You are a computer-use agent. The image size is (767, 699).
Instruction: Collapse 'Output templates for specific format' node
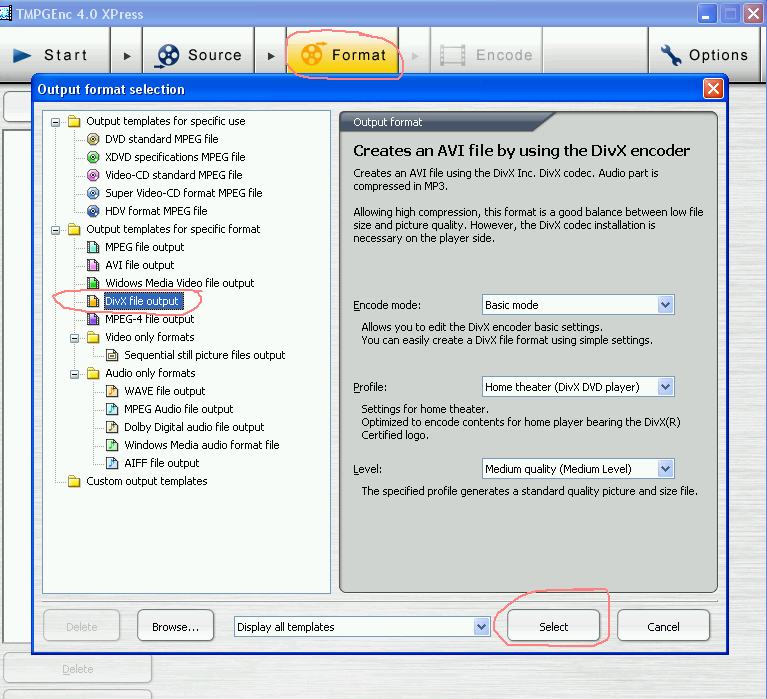[x=56, y=229]
